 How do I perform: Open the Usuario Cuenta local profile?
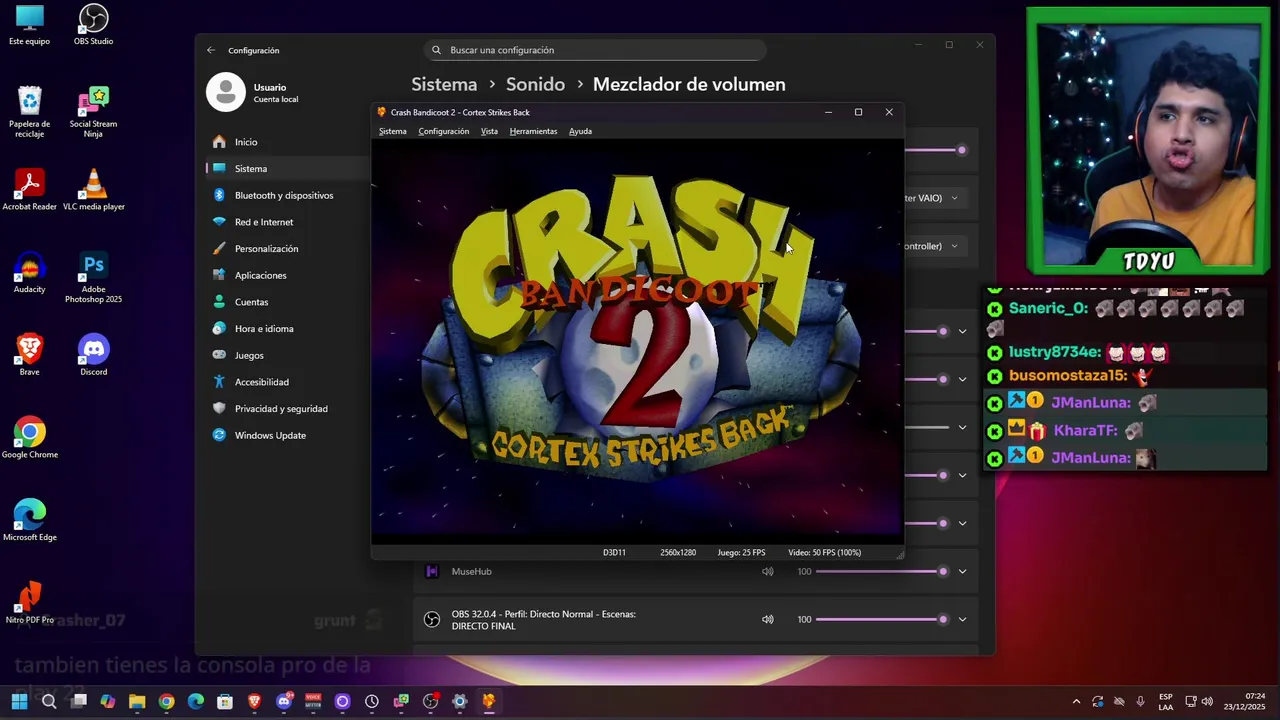pyautogui.click(x=253, y=93)
